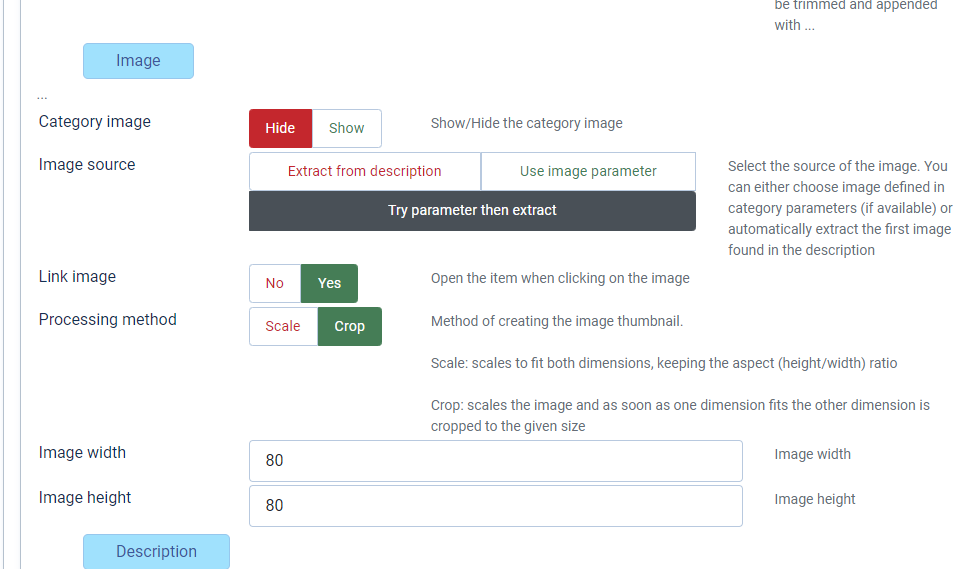Image resolution: width=980 pixels, height=569 pixels.
Task: Set Category image to Hide
Action: pyautogui.click(x=280, y=128)
